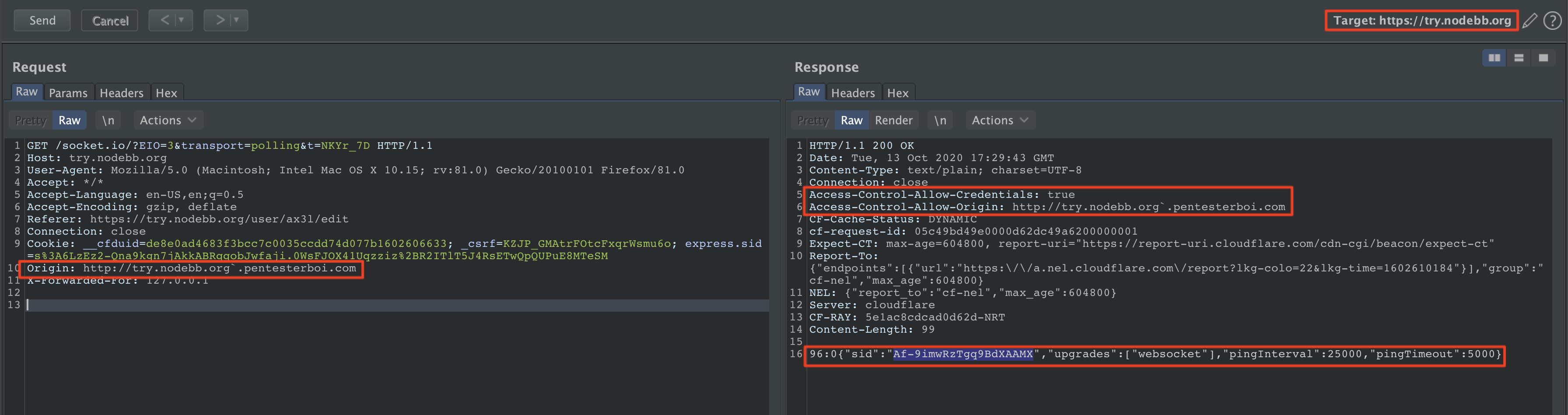Click the Report-To: header line
Screen dimensions: 1568x415
tap(843, 256)
